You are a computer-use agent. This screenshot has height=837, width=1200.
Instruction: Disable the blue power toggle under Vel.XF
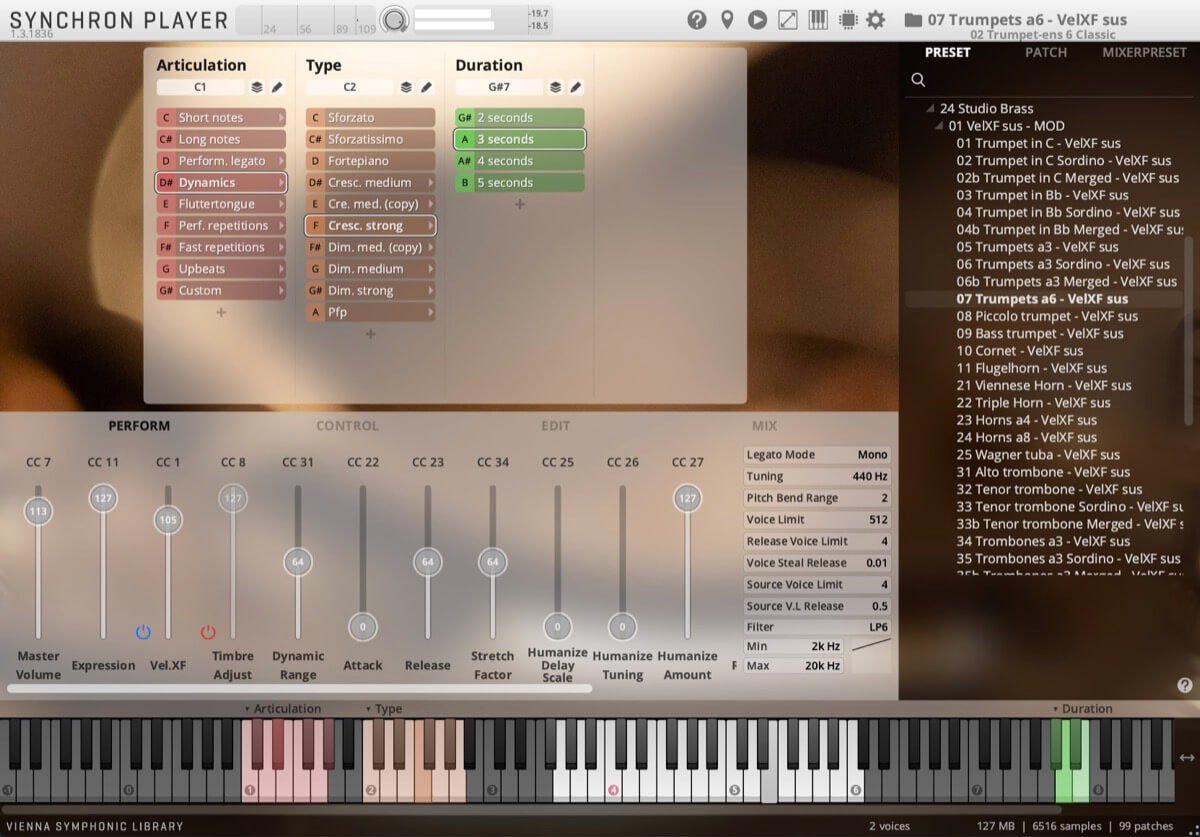(143, 631)
